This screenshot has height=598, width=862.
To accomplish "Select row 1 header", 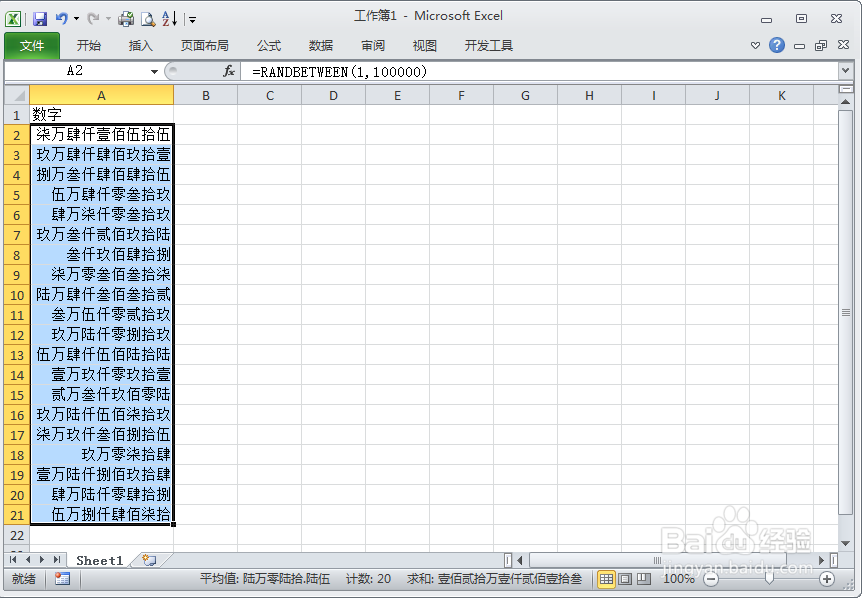I will click(x=17, y=115).
